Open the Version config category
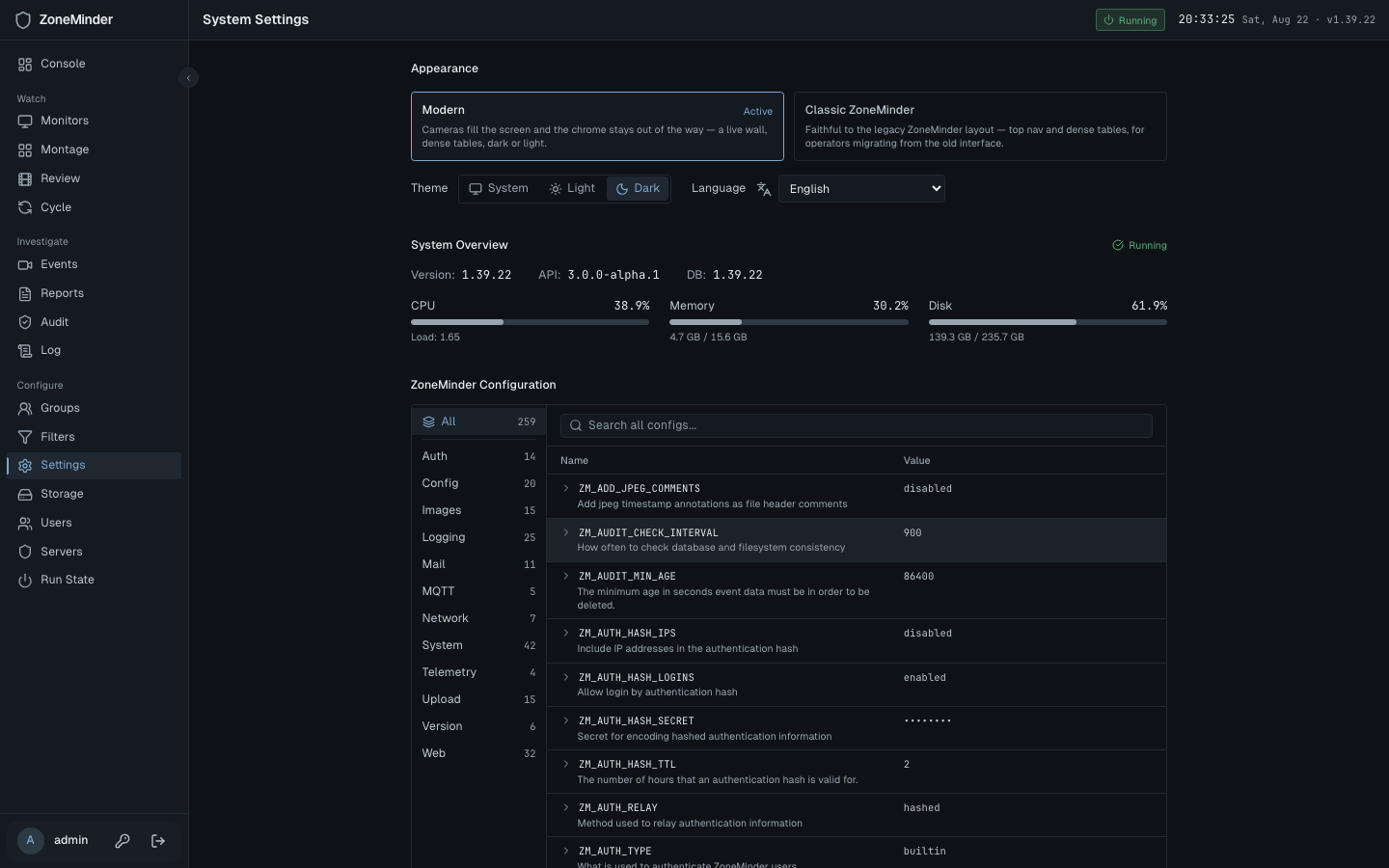This screenshot has width=1389, height=868. 478,726
